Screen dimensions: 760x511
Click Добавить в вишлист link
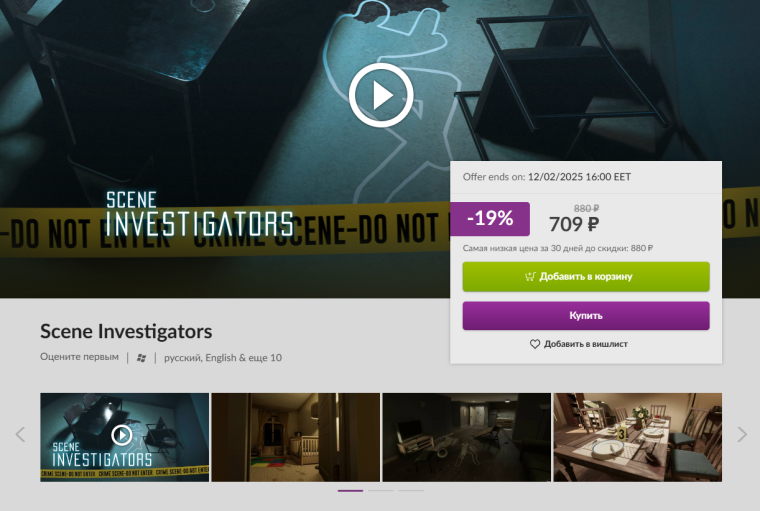click(x=586, y=344)
